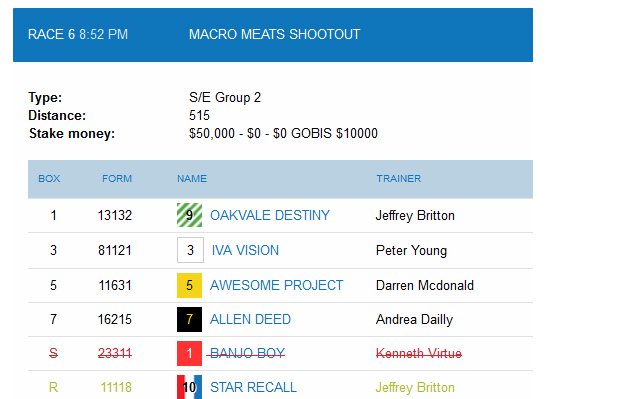Open AWESOME PROJECT greyhound link
This screenshot has width=640, height=399.
[276, 285]
